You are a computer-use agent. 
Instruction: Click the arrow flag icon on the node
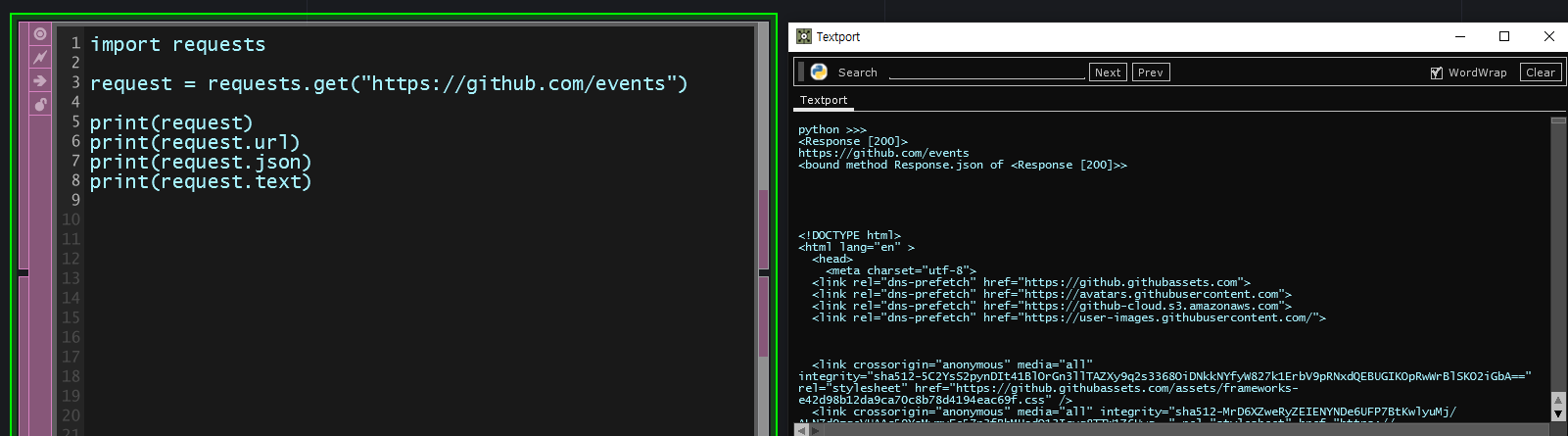coord(40,80)
